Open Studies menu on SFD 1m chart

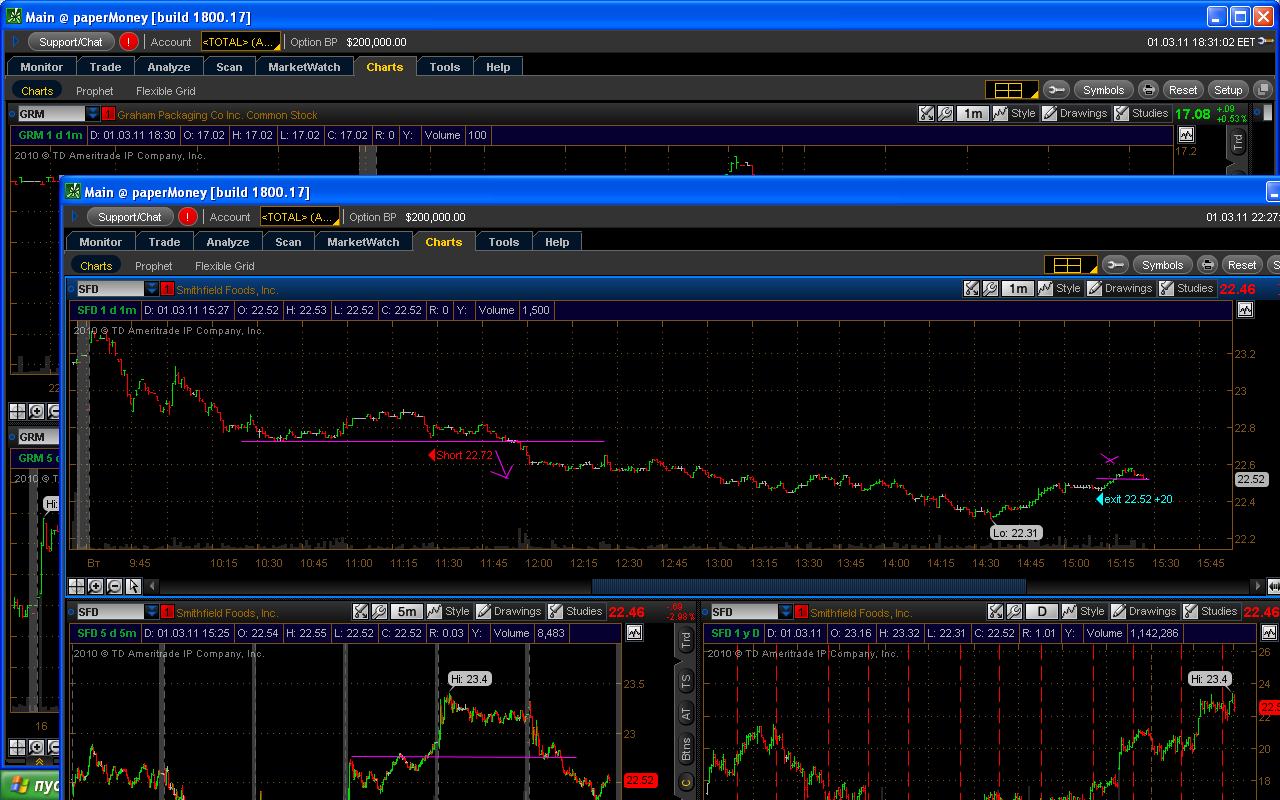[1186, 288]
